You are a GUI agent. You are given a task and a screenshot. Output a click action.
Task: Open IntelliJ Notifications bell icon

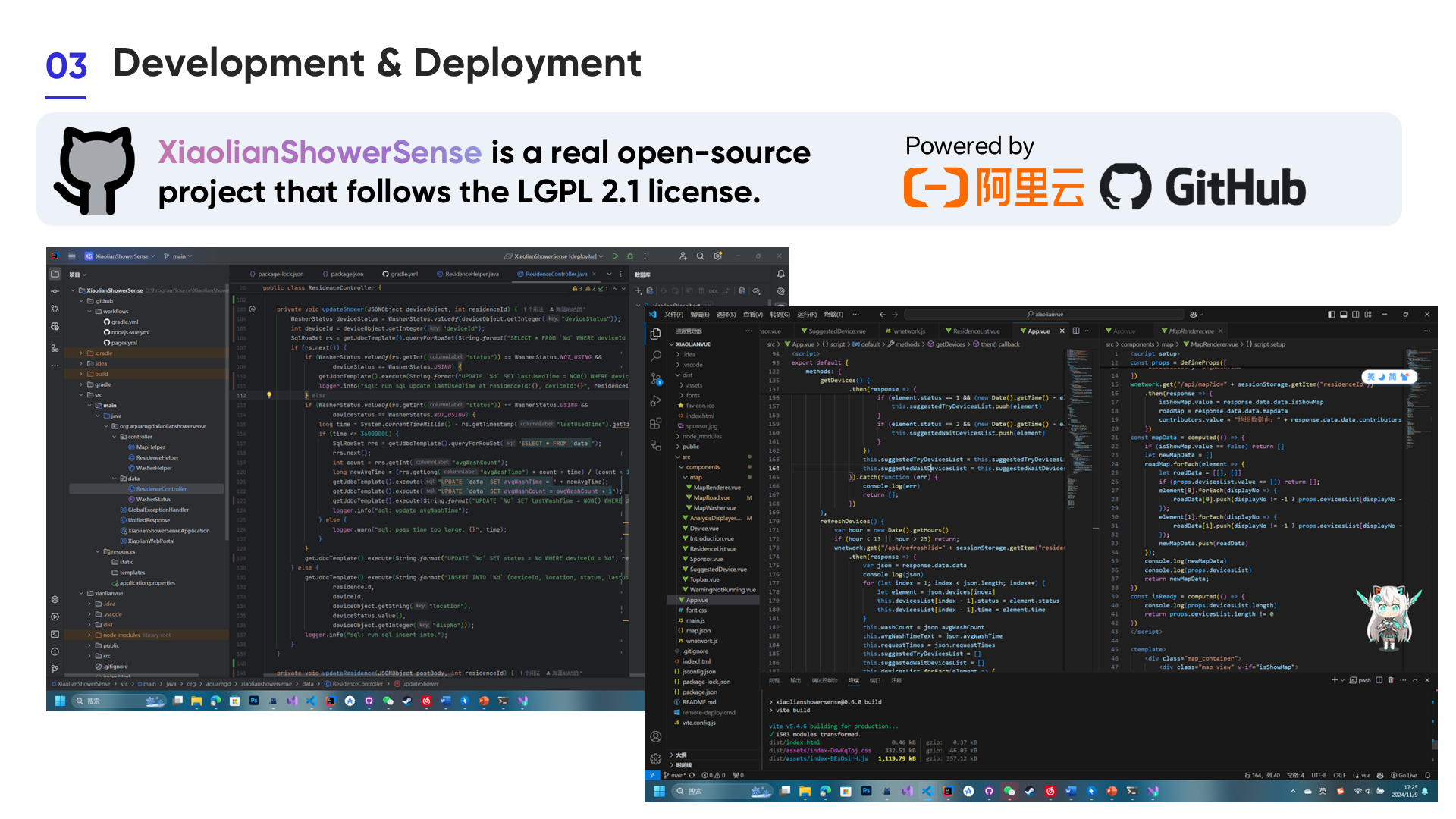pyautogui.click(x=780, y=274)
